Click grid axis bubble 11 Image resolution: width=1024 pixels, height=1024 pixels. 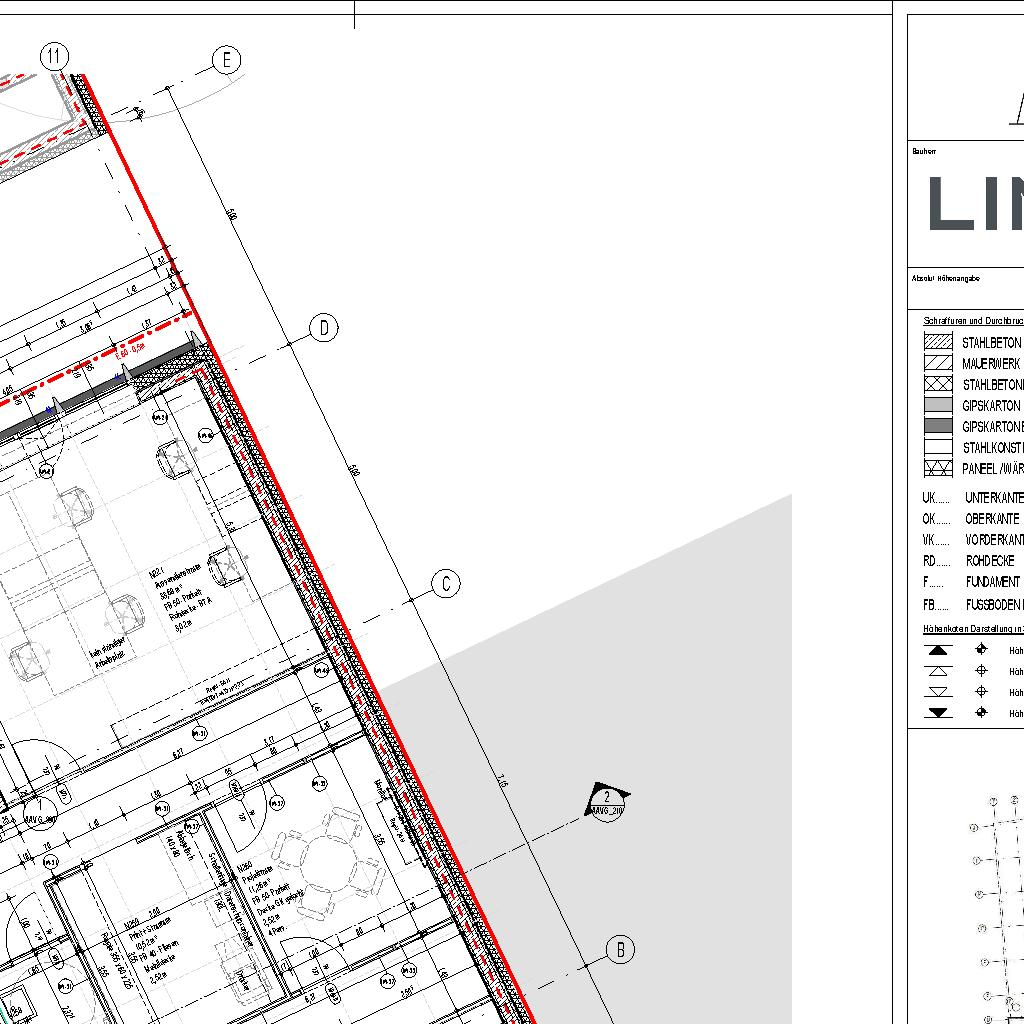click(55, 58)
